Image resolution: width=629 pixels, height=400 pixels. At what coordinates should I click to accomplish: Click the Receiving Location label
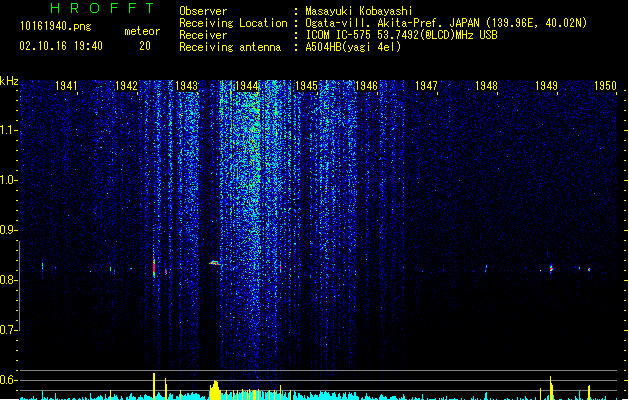coord(233,23)
